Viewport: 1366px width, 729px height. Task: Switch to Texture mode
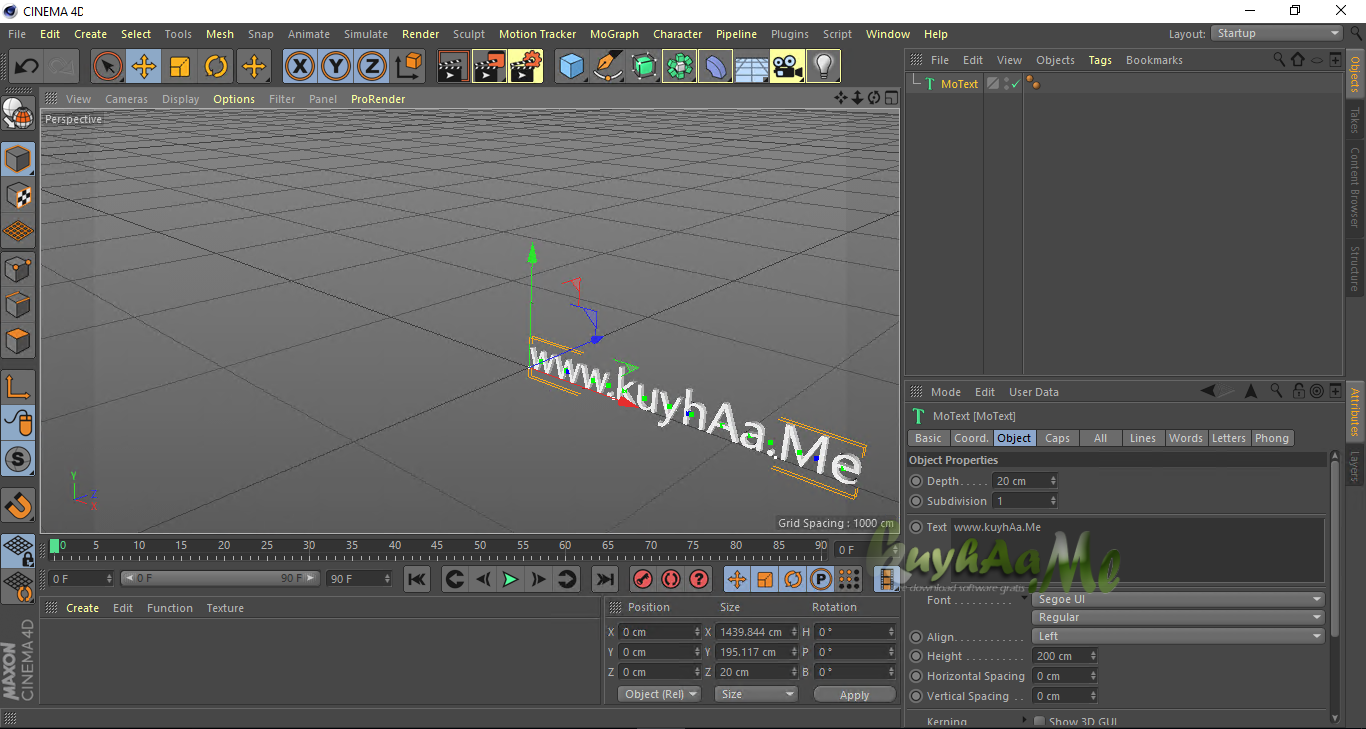coord(18,195)
